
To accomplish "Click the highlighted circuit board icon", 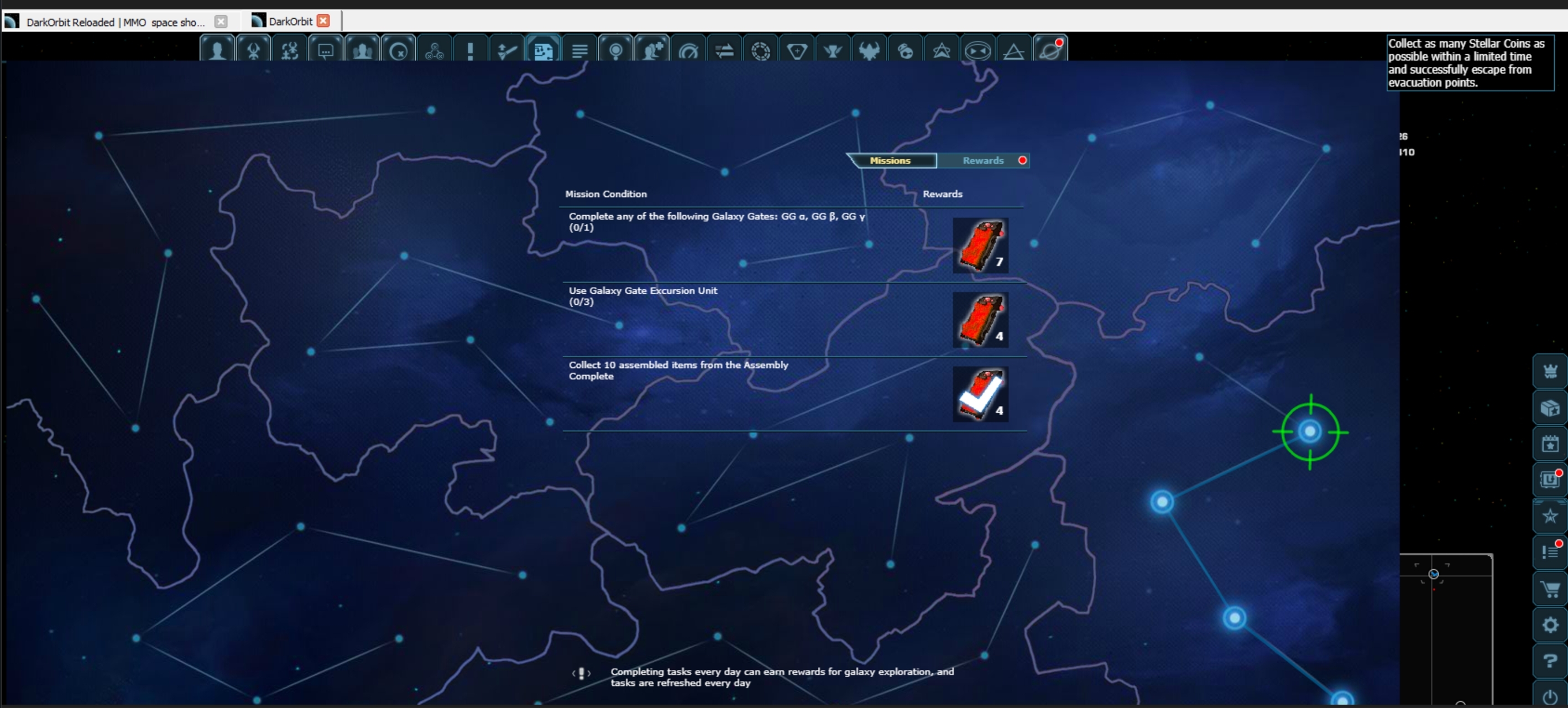I will pyautogui.click(x=543, y=49).
